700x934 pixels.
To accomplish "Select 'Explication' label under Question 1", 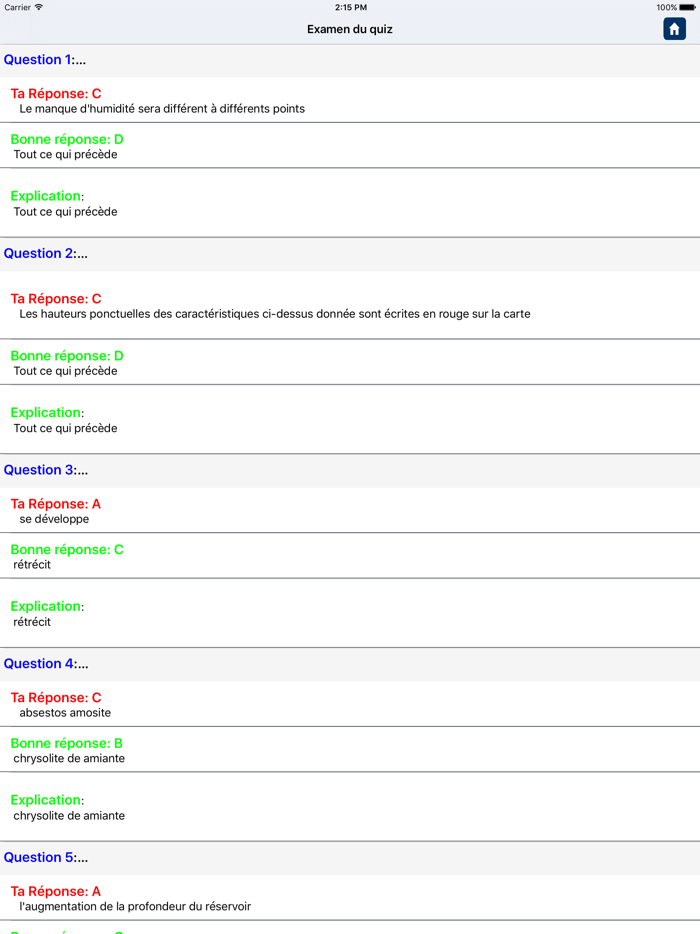I will pos(47,196).
